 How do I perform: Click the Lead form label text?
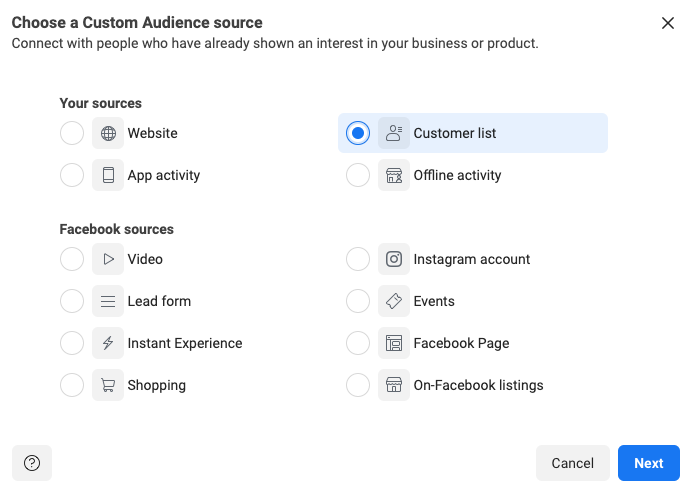pos(159,301)
